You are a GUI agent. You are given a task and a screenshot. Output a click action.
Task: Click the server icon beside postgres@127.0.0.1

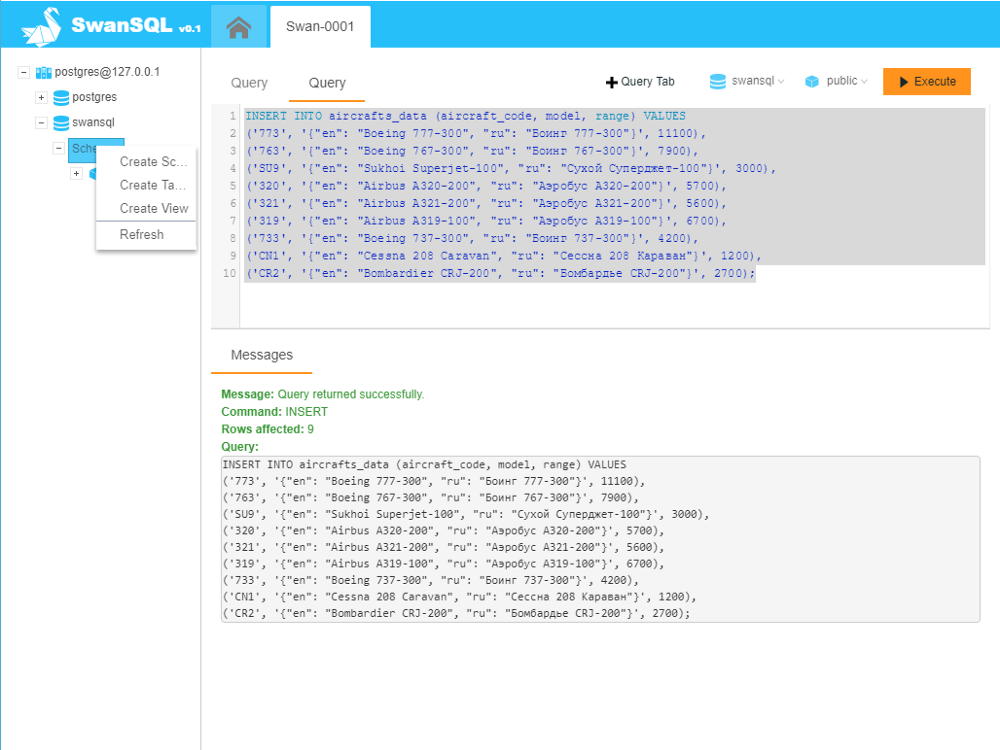point(42,72)
